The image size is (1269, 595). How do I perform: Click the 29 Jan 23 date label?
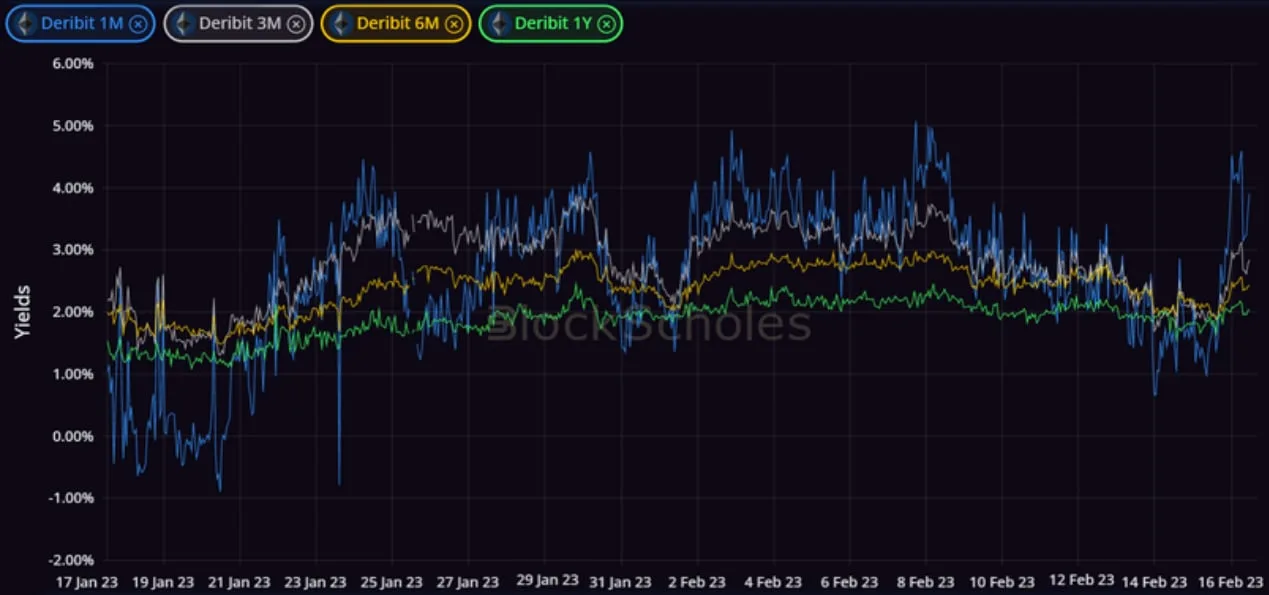pyautogui.click(x=548, y=580)
